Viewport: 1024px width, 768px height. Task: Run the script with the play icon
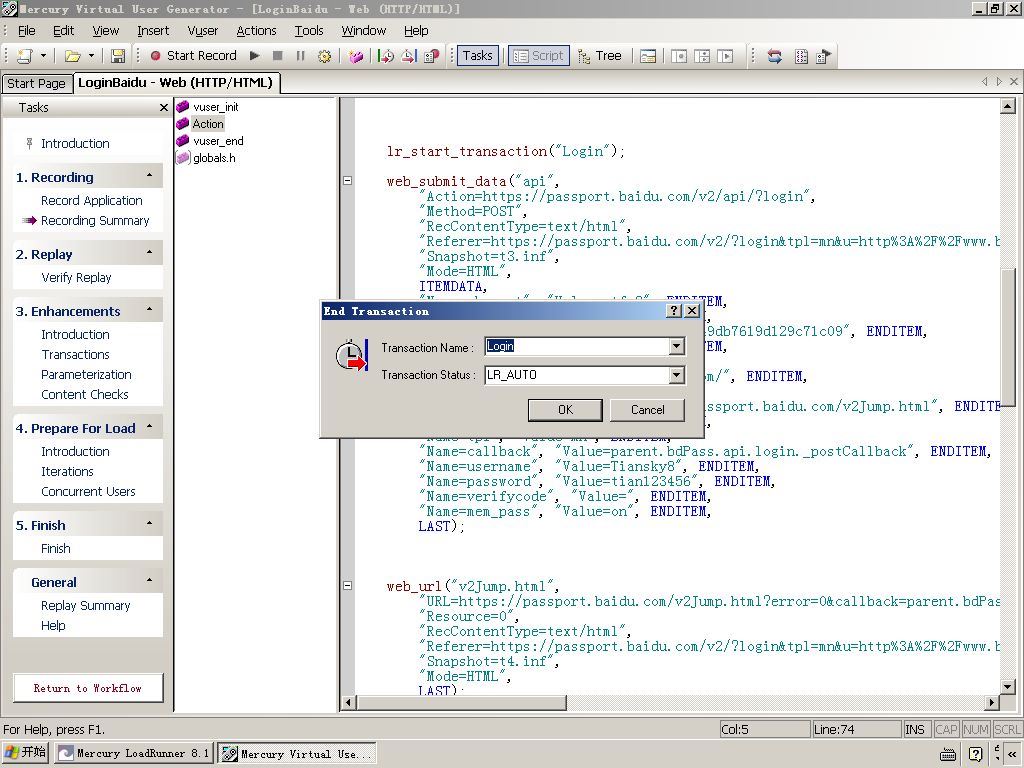point(255,56)
